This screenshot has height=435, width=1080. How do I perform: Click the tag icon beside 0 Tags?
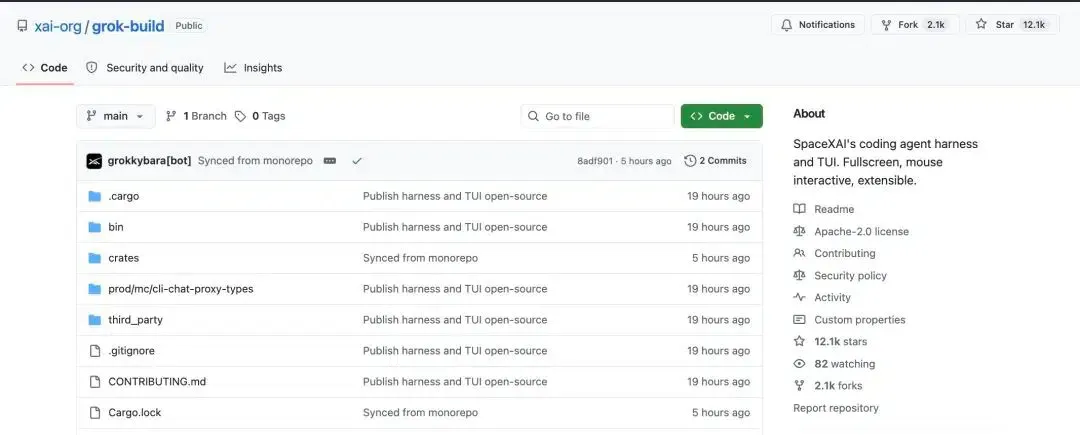point(240,116)
